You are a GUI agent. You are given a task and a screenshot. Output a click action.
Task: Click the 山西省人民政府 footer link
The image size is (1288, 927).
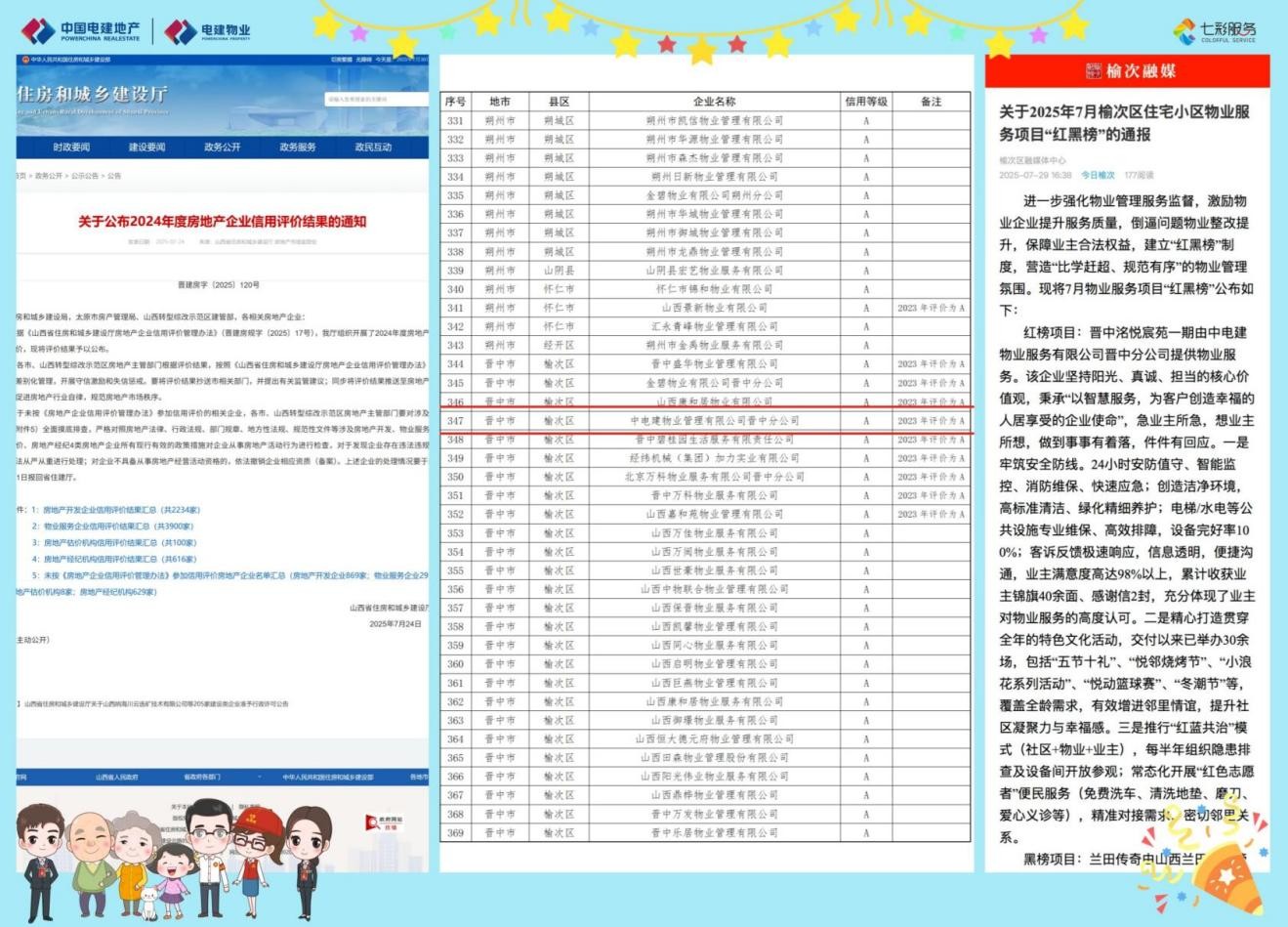pyautogui.click(x=116, y=778)
